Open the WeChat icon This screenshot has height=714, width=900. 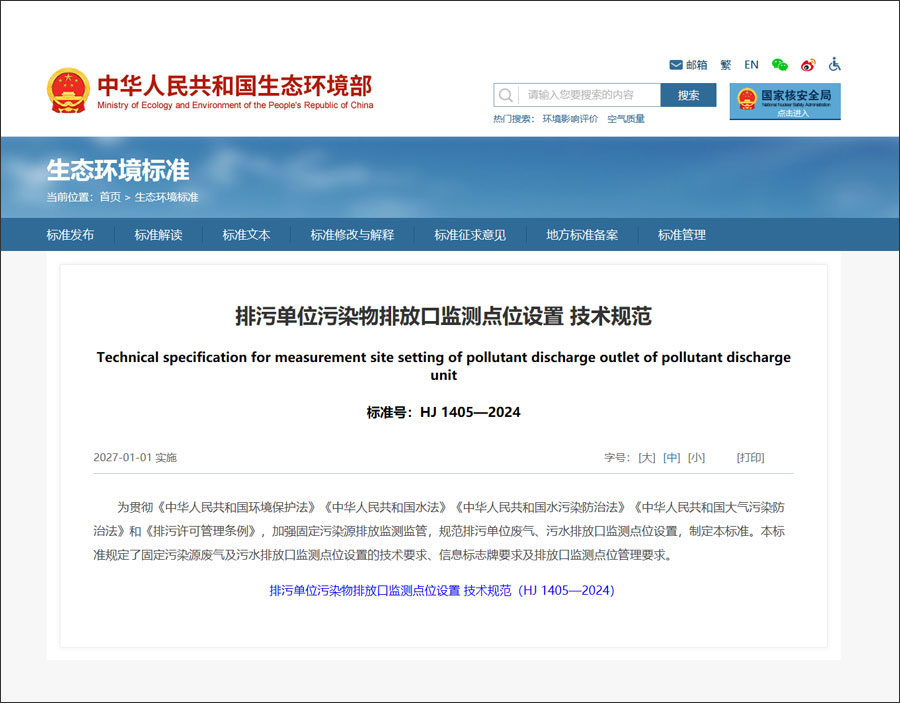(x=780, y=65)
